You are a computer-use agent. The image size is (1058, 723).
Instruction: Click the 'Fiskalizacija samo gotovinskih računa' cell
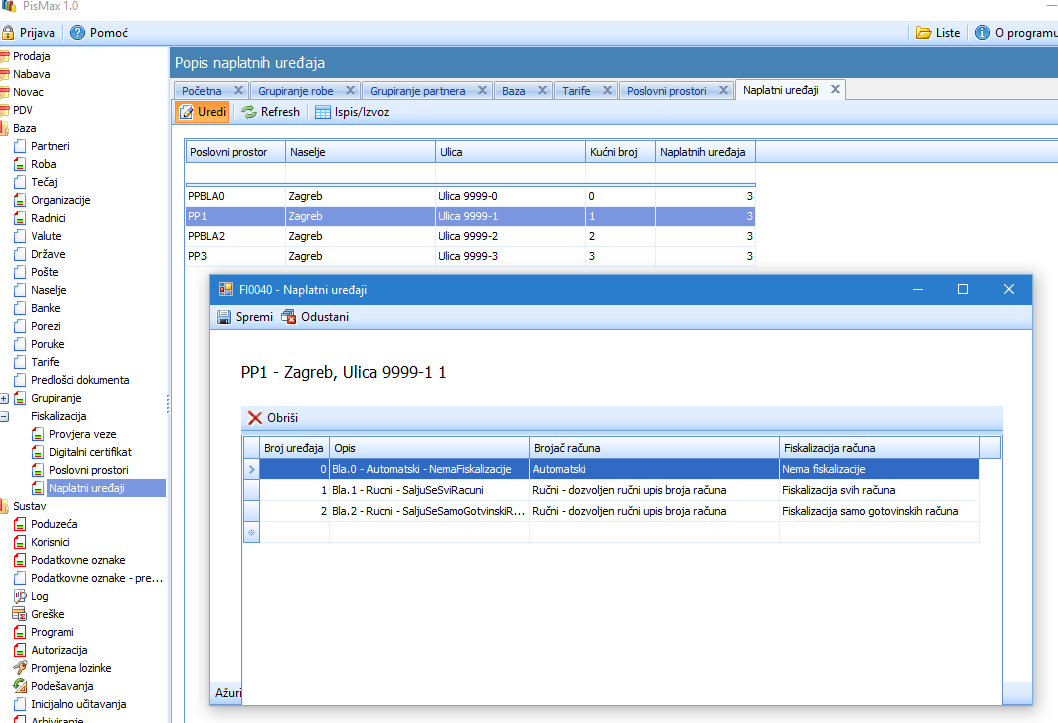point(879,511)
